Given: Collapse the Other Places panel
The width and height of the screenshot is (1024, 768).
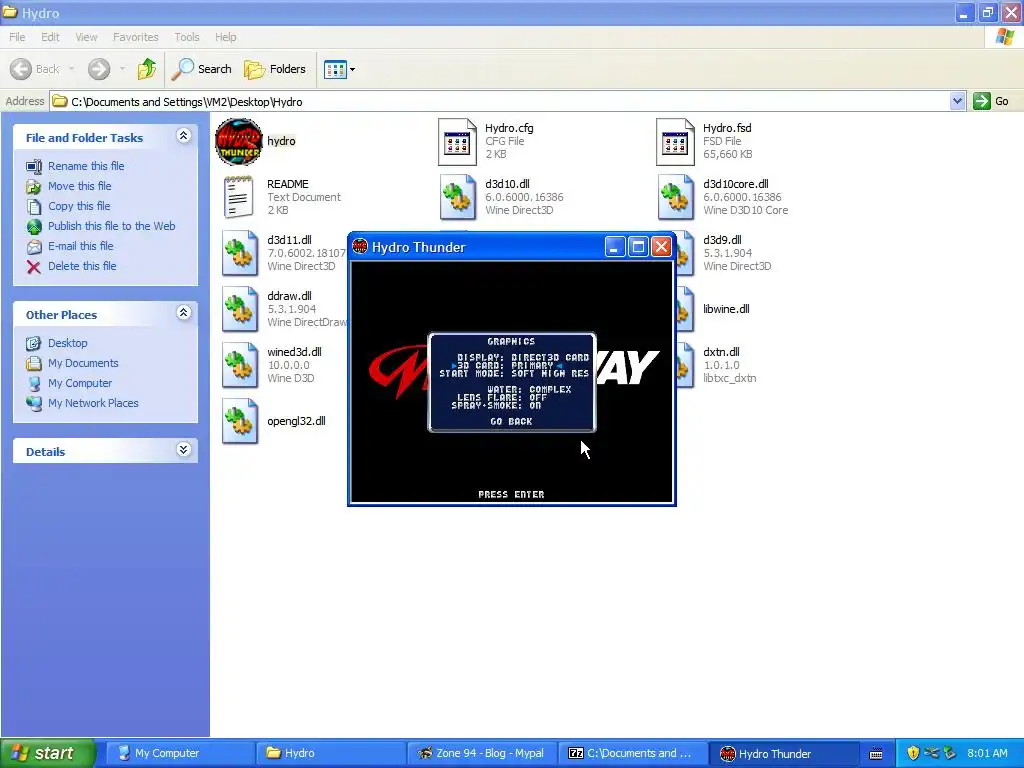Looking at the screenshot, I should click(x=184, y=313).
